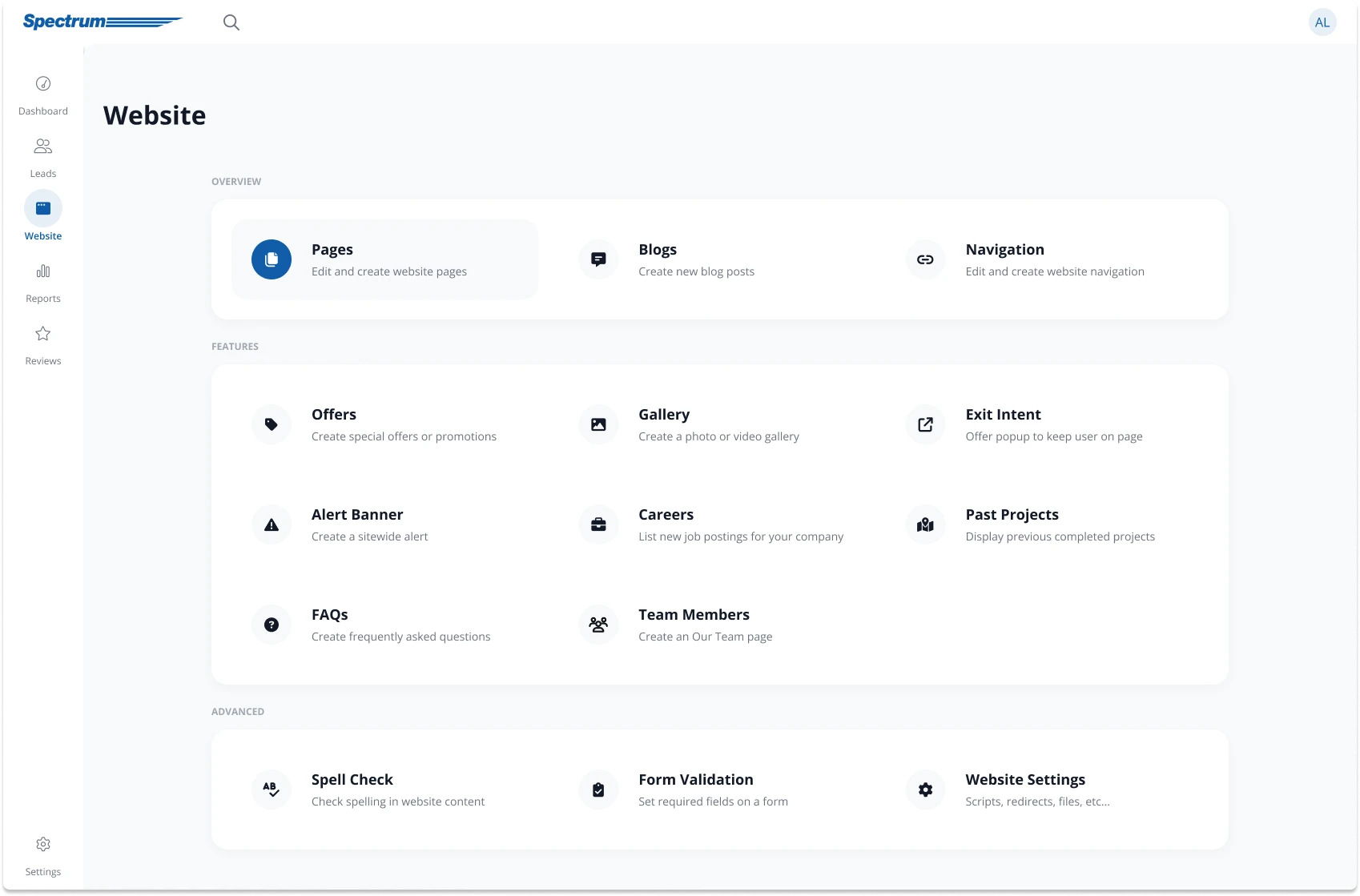Switch to Reports in the sidebar
Image resolution: width=1360 pixels, height=896 pixels.
[43, 281]
